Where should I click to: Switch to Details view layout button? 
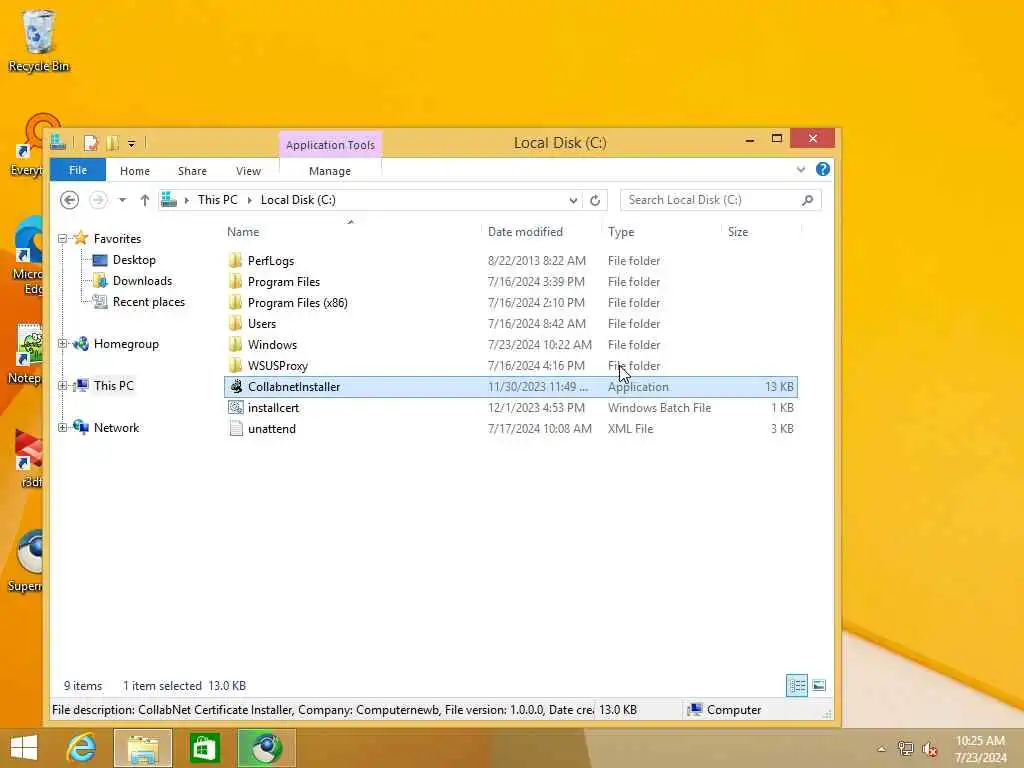pyautogui.click(x=797, y=686)
